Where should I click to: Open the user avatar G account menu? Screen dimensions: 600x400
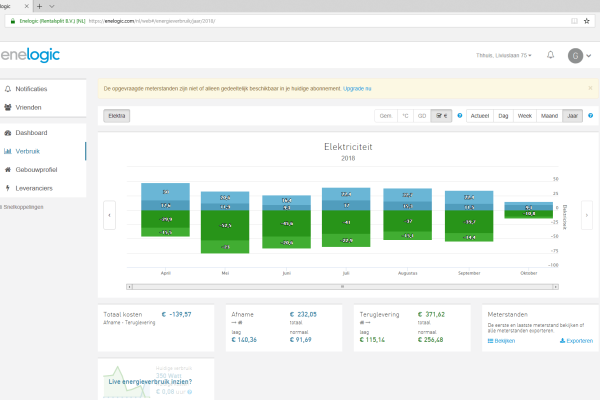[x=577, y=56]
